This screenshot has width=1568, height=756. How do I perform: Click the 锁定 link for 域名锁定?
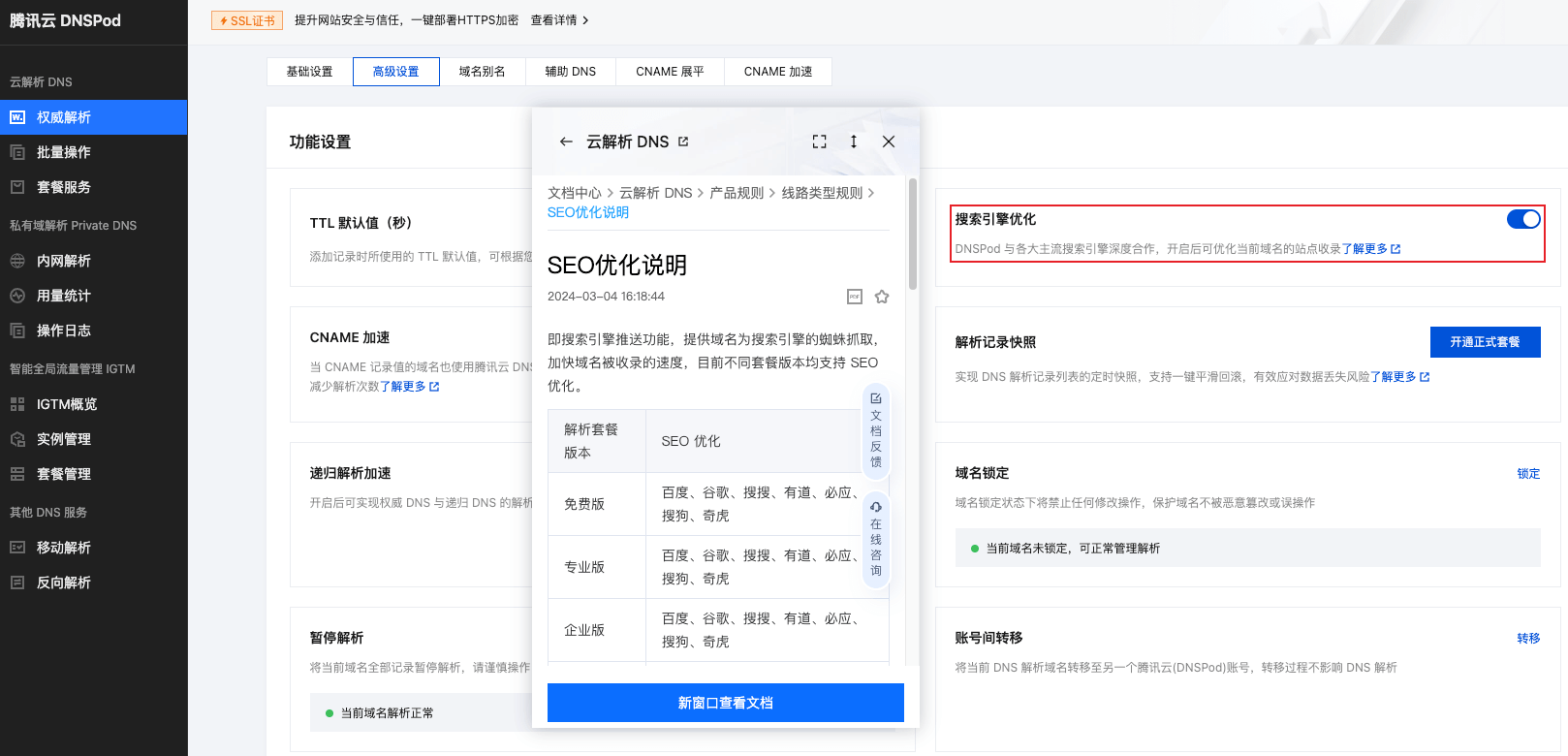pos(1528,474)
